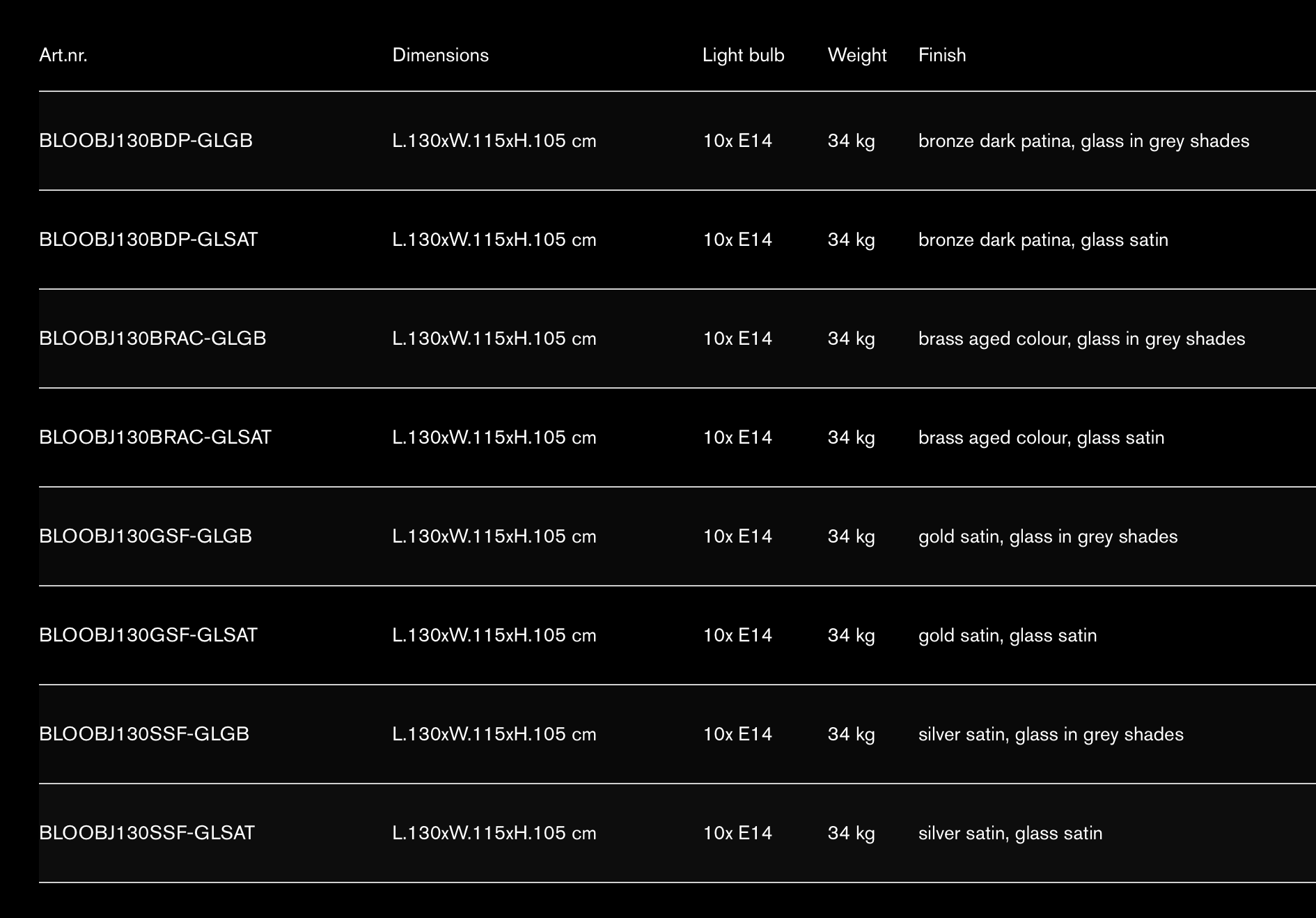1316x918 pixels.
Task: Click finish 'silver satin, glass satin'
Action: [1010, 833]
